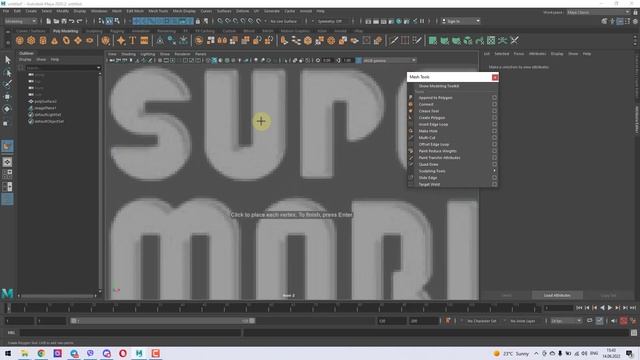The width and height of the screenshot is (640, 360).
Task: Open Create Polygon option box
Action: pyautogui.click(x=494, y=118)
